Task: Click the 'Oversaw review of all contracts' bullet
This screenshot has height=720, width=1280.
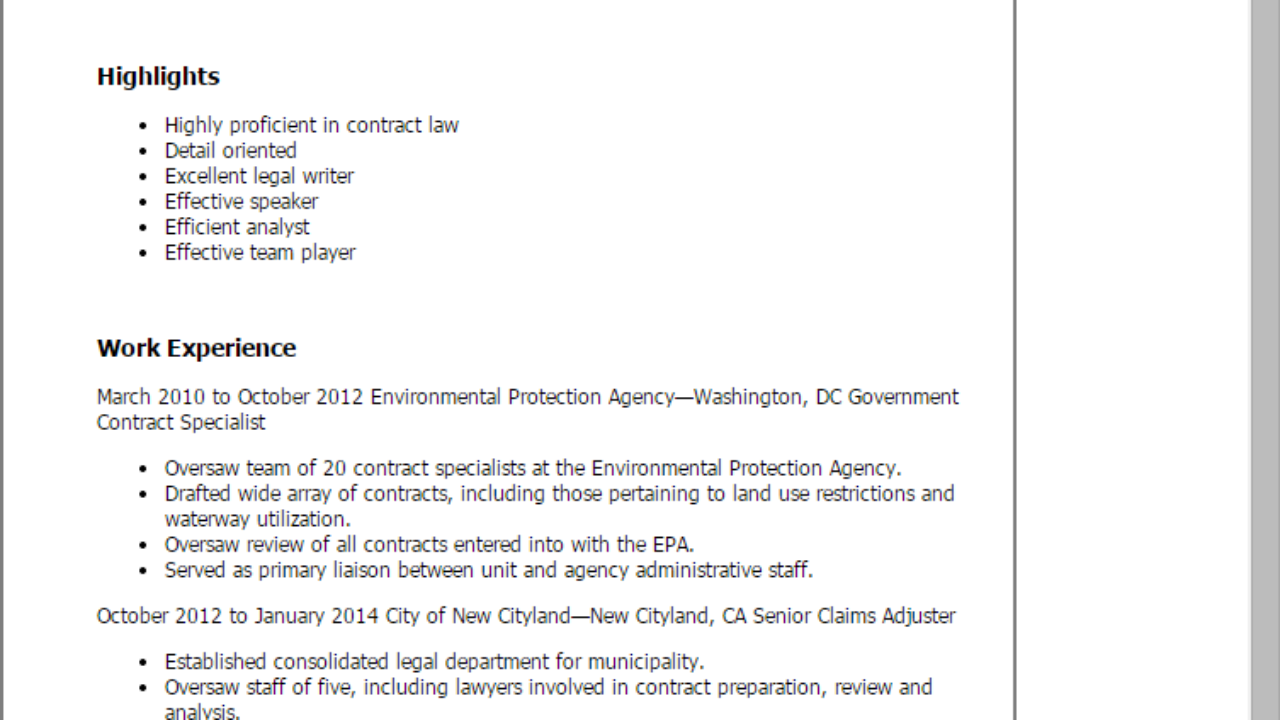Action: tap(429, 545)
